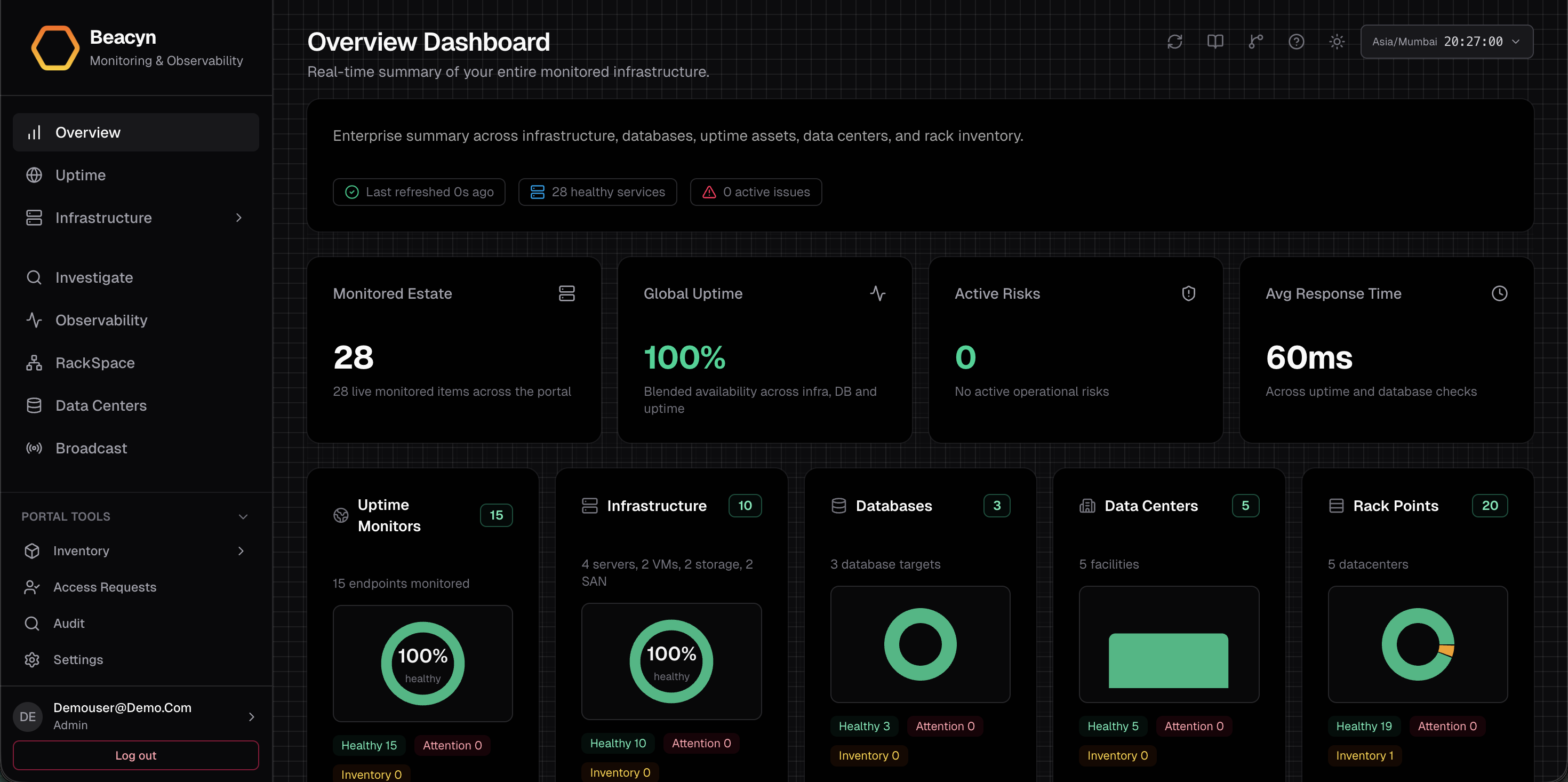Click the Healthy 3 tag
The height and width of the screenshot is (782, 1568).
pos(865,726)
